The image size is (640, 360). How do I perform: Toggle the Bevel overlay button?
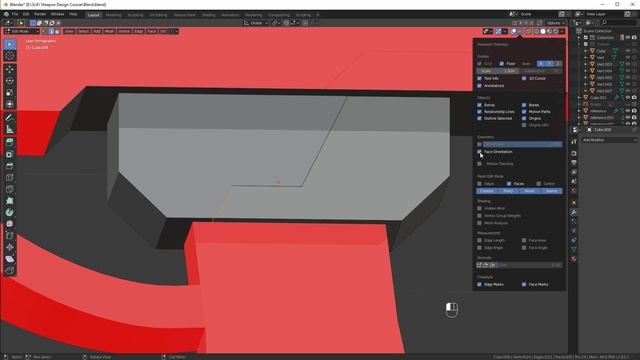click(530, 191)
